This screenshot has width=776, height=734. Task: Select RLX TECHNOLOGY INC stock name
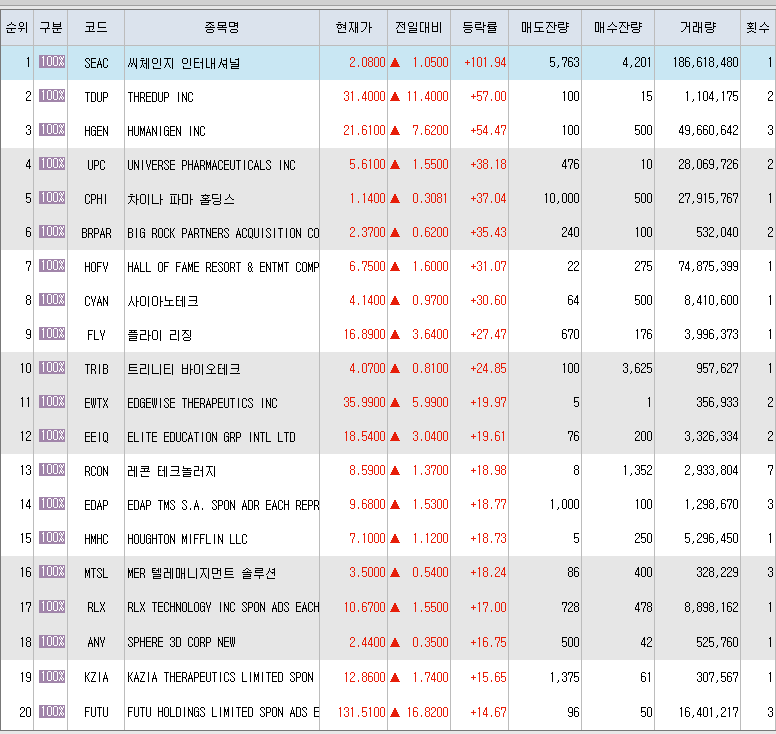point(223,607)
